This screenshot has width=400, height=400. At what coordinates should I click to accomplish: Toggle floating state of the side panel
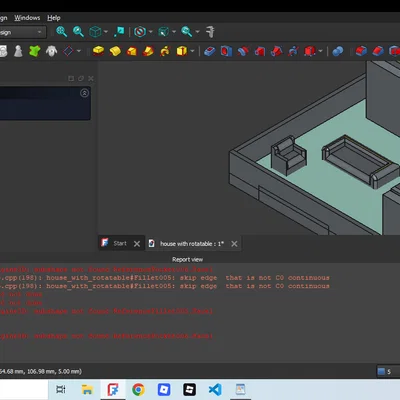pos(81,78)
